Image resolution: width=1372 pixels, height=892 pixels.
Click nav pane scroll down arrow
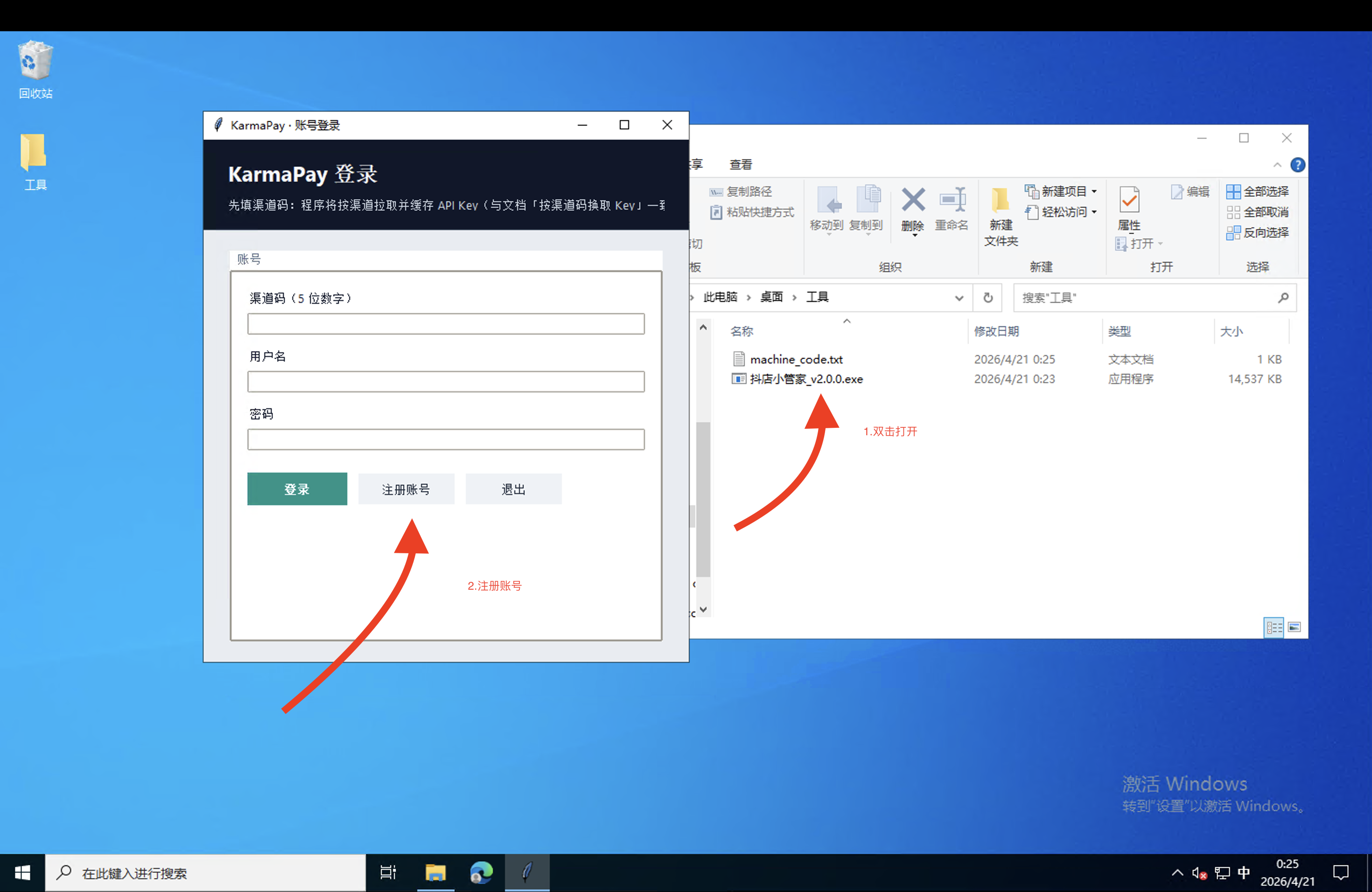point(703,610)
